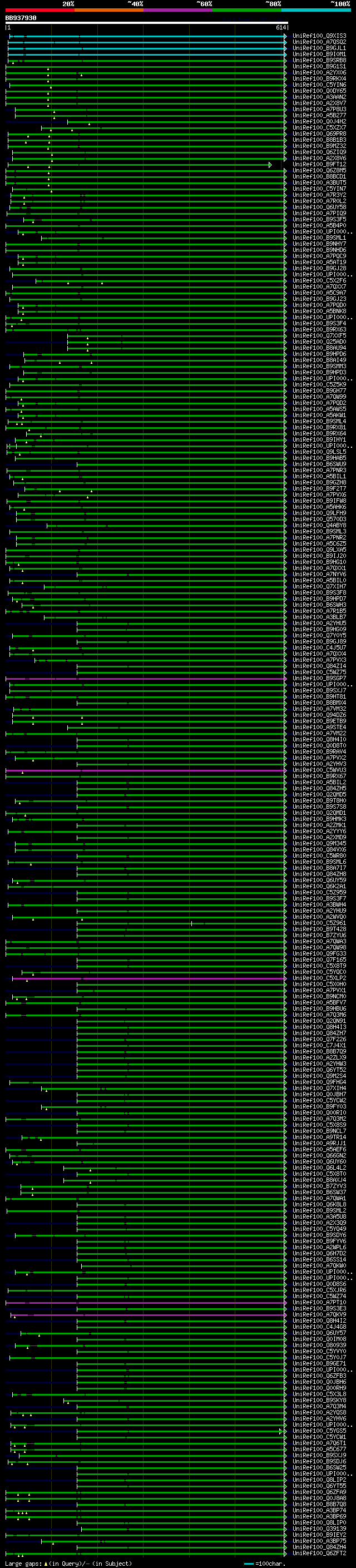
Task: Select hit UniRef100_C4J5U7
Action: pos(319,647)
